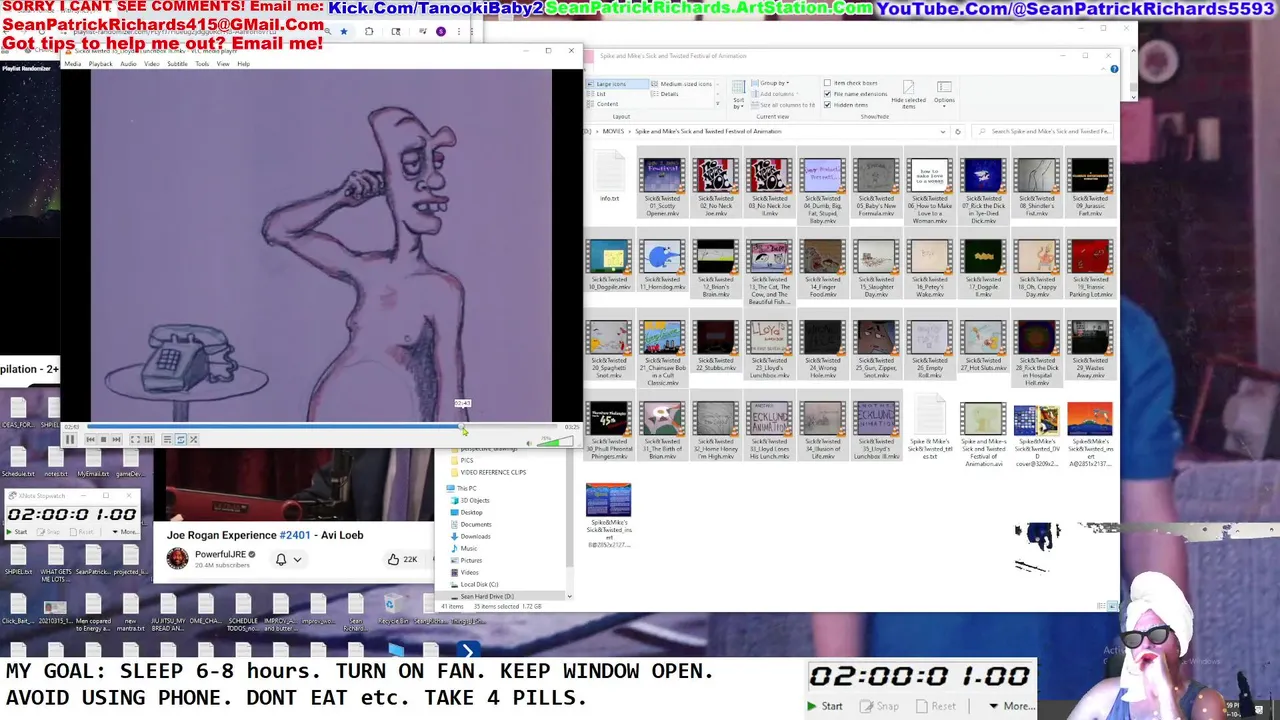
Task: Like the Joe Rogan video (22K)
Action: click(402, 559)
